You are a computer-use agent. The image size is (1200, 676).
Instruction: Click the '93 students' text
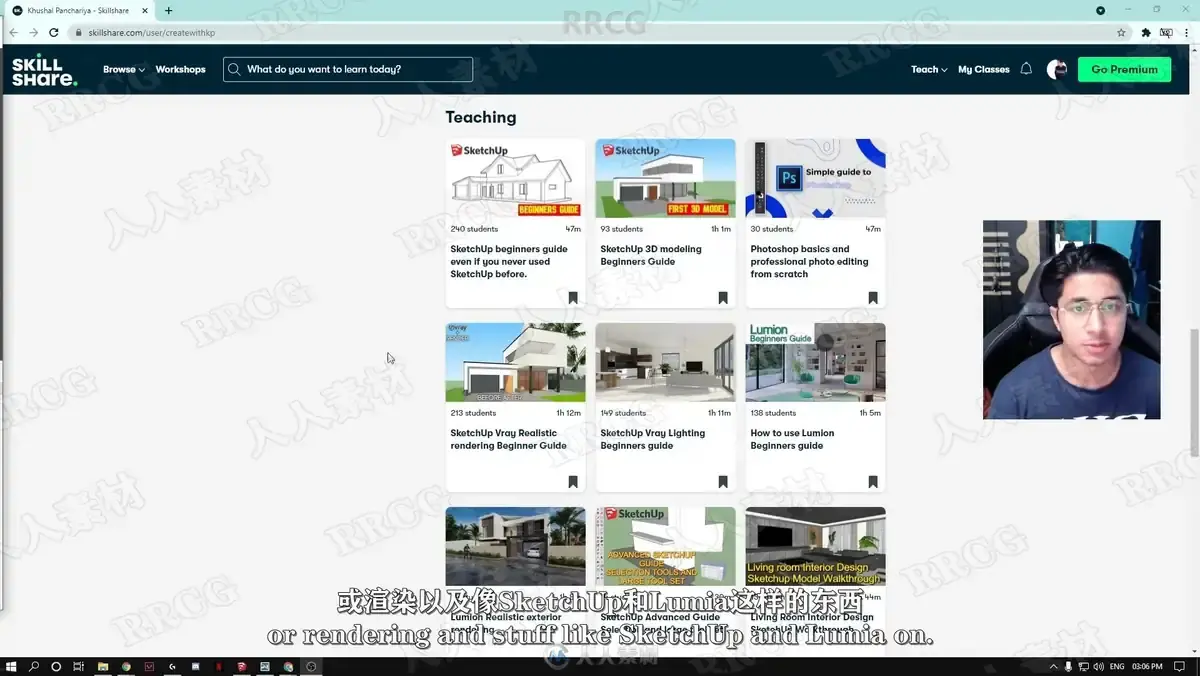622,229
